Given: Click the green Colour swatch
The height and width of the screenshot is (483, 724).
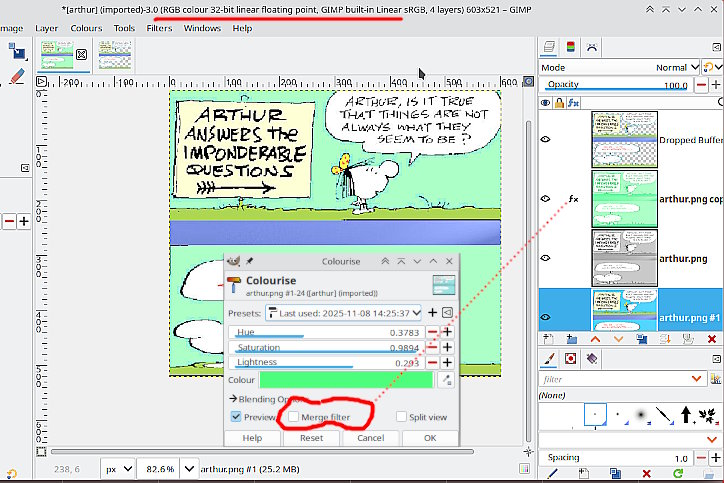Looking at the screenshot, I should coord(346,380).
